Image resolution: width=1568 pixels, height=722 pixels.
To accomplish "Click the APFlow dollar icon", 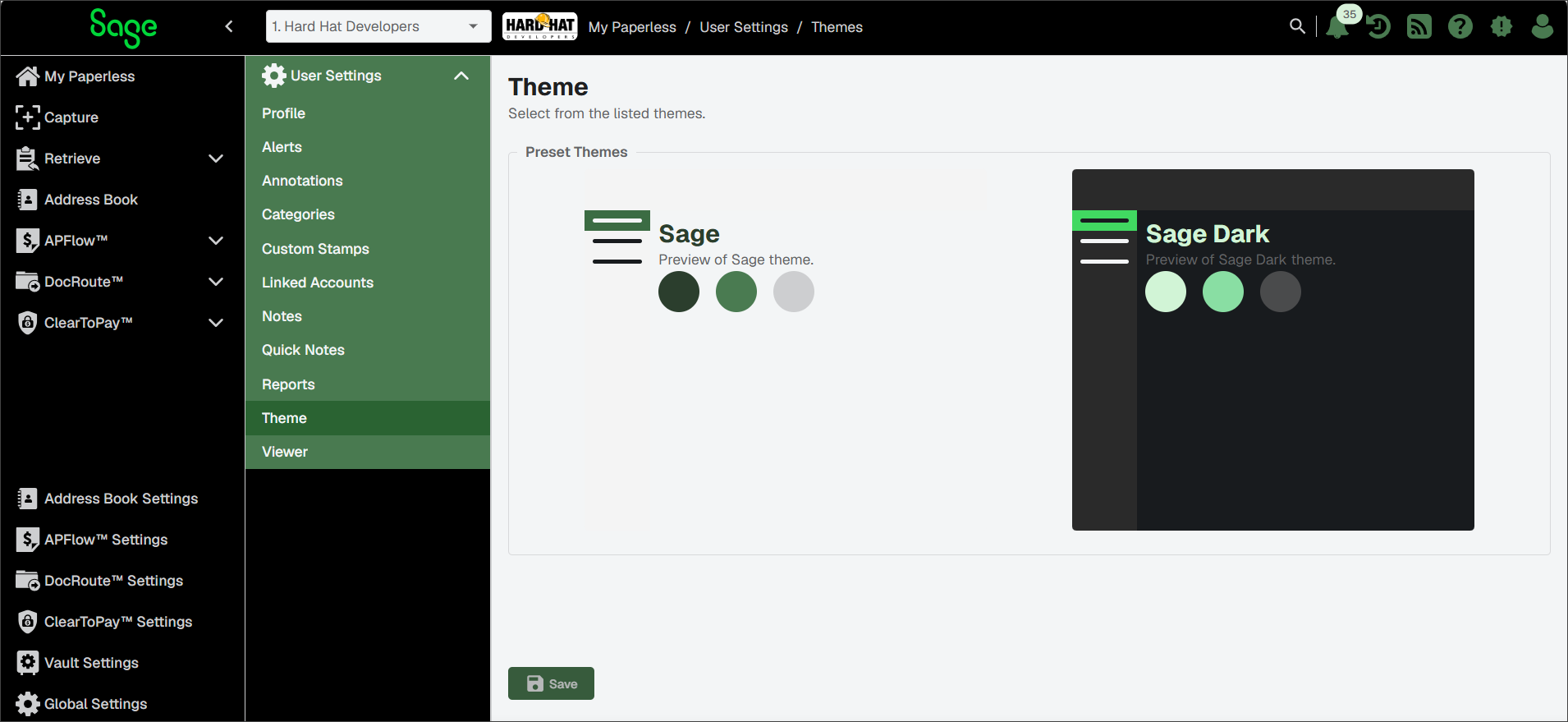I will (x=28, y=241).
